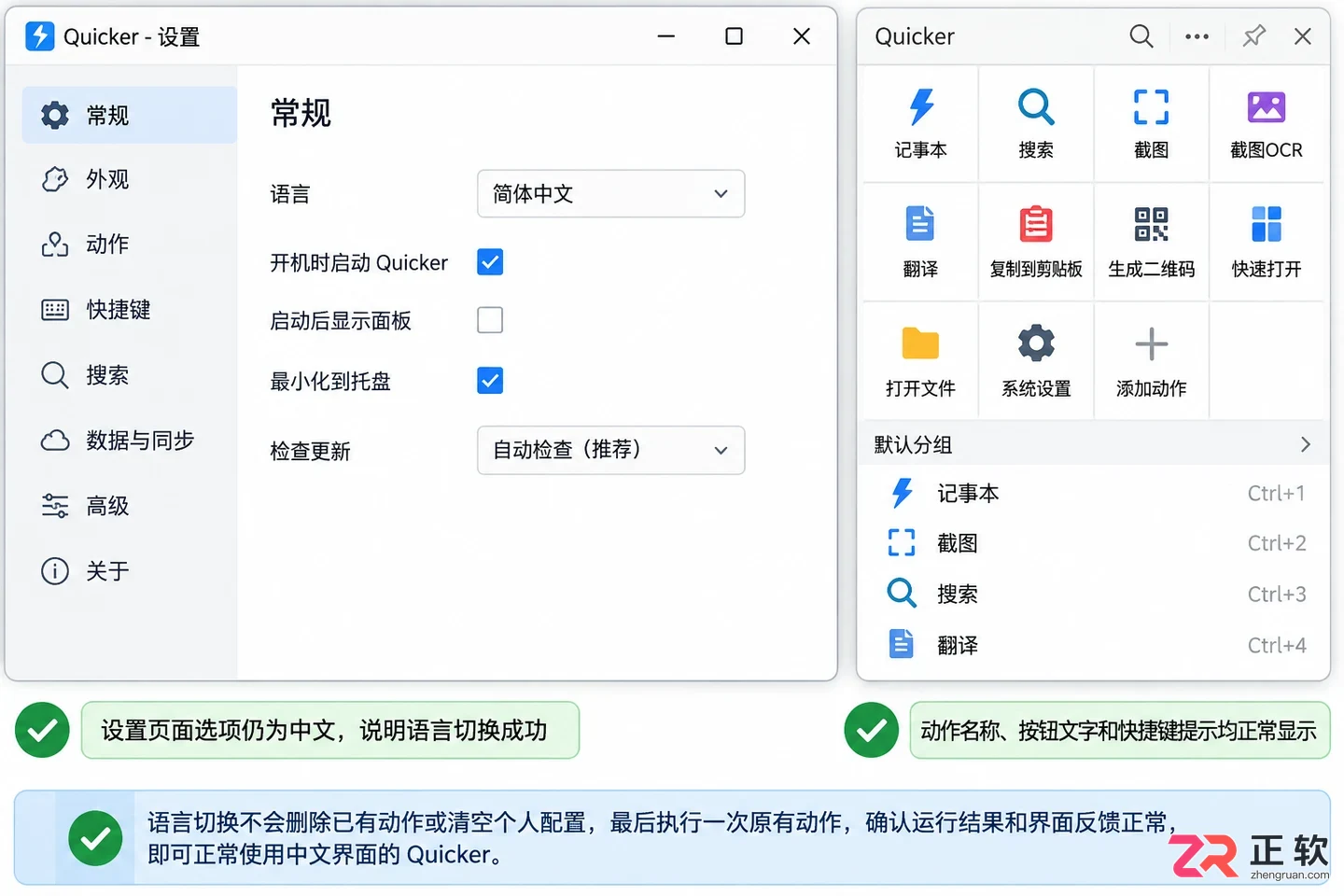Screen dimensions: 1344x896
Task: Uncheck 开机时启动 Quicker checkbox
Action: (490, 262)
